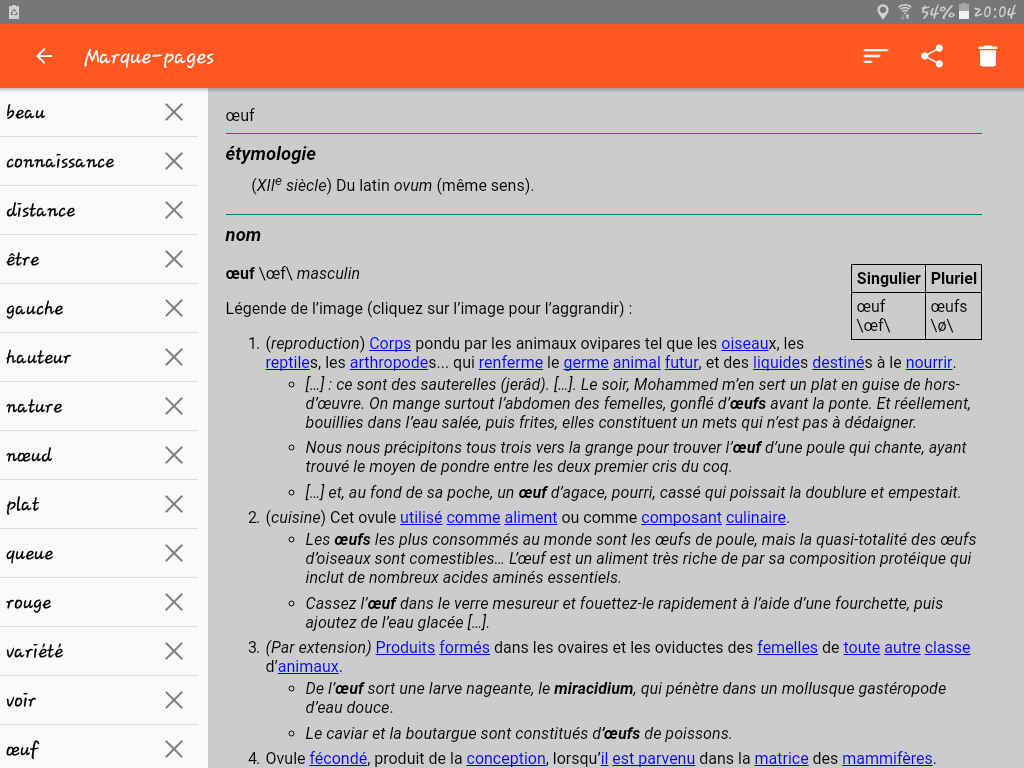Image resolution: width=1024 pixels, height=768 pixels.
Task: Open the 'hauteur' bookmark entry
Action: (78, 357)
